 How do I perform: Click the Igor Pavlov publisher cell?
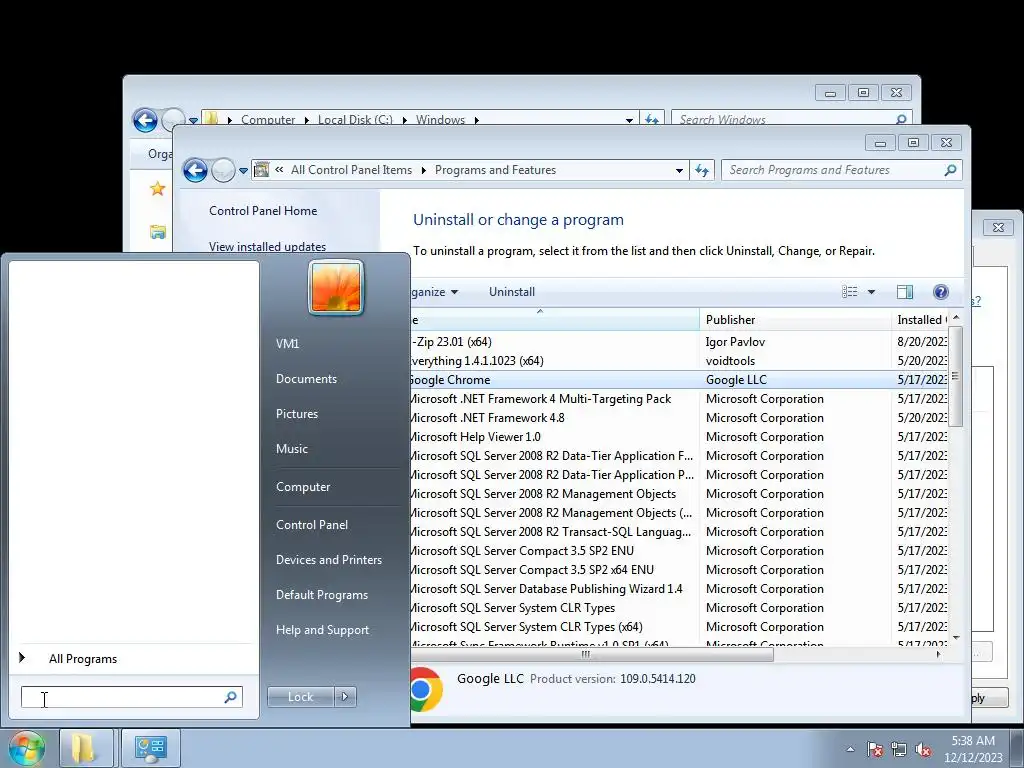pos(735,342)
